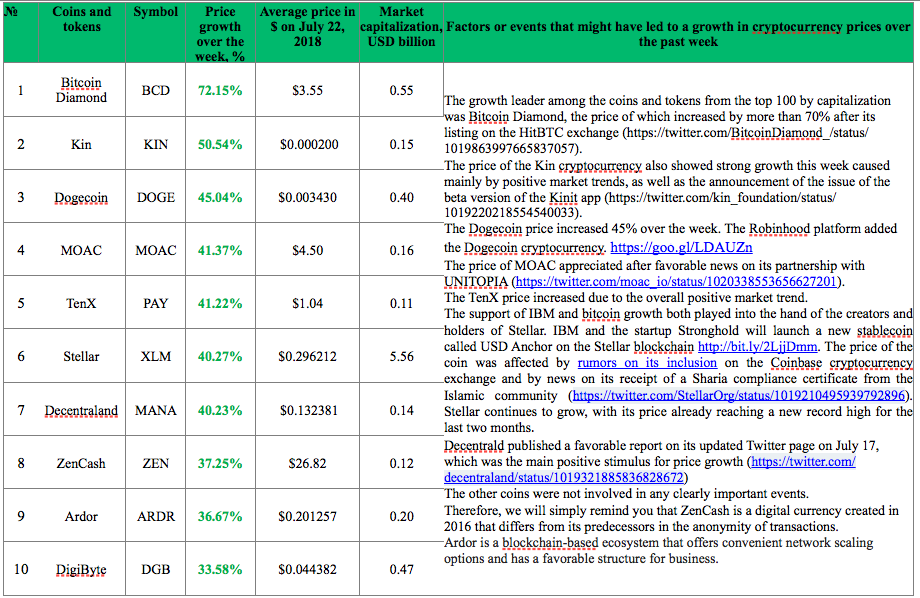This screenshot has width=920, height=598.
Task: Select the $0.044382 price cell
Action: pyautogui.click(x=307, y=569)
